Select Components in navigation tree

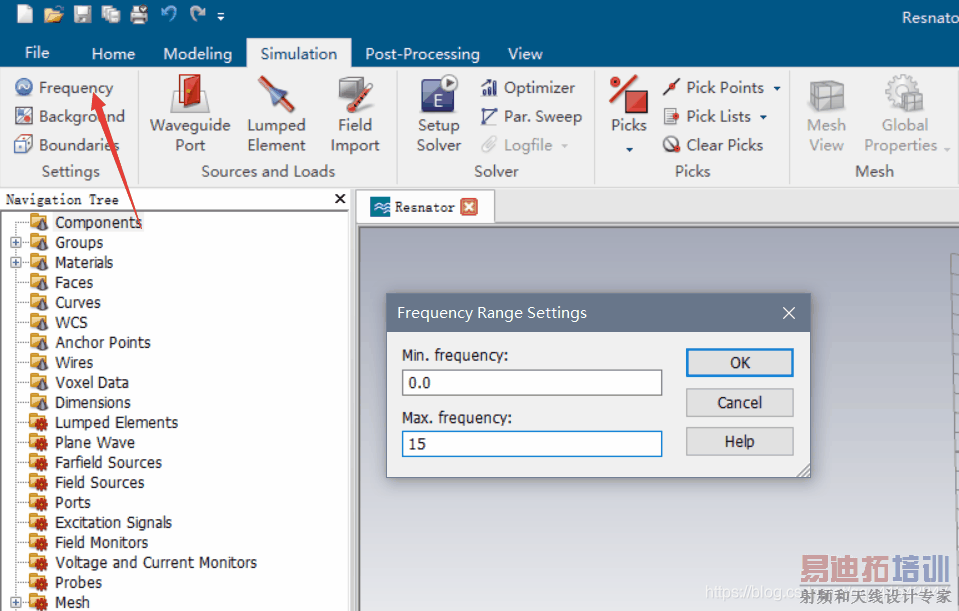pos(98,223)
